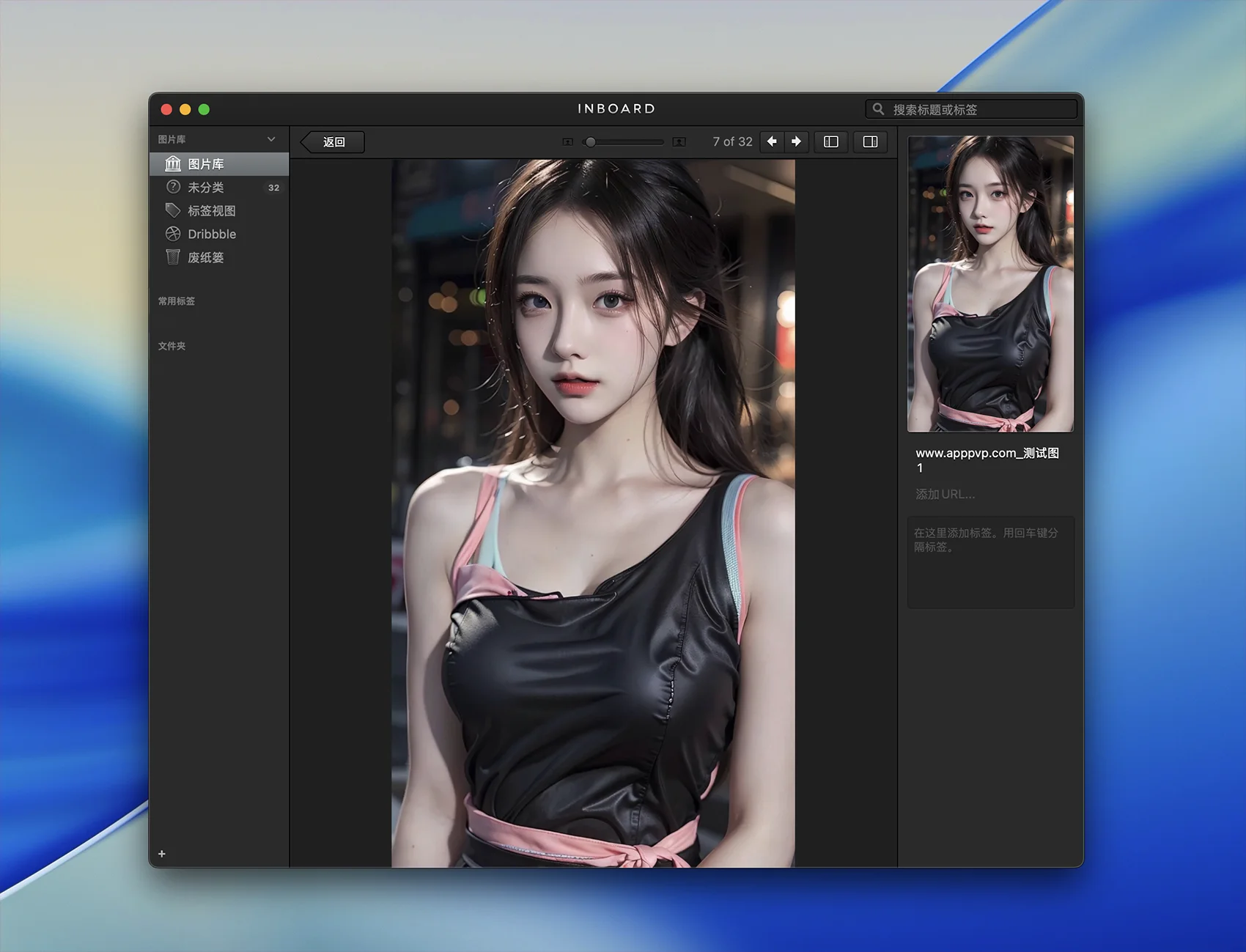
Task: Expand the 图片库 header chevron
Action: [271, 139]
